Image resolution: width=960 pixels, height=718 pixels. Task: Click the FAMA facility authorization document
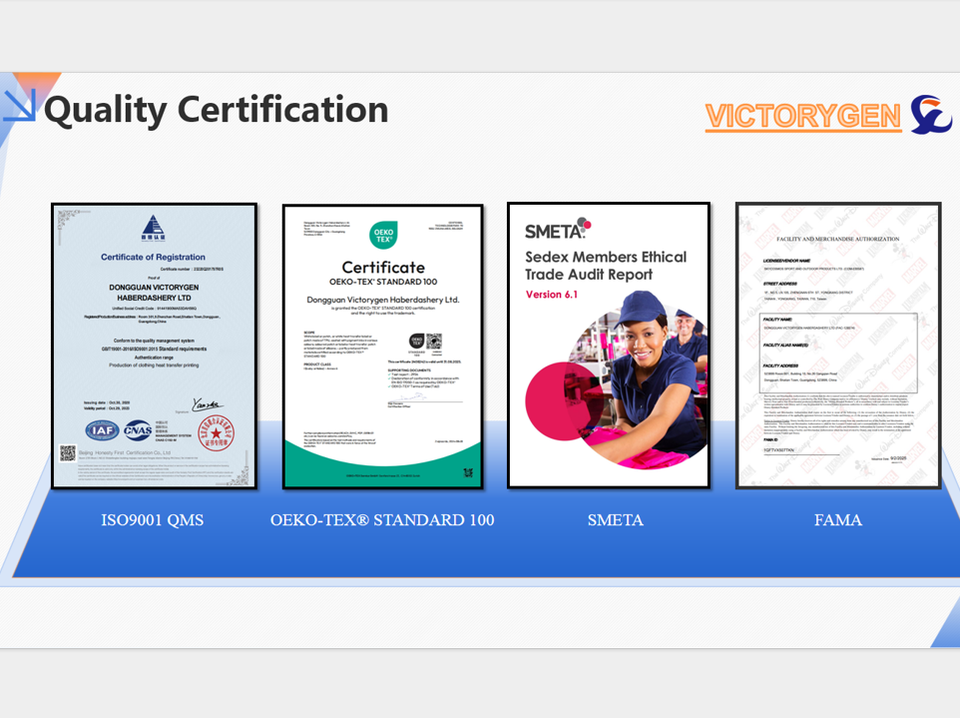coord(838,346)
